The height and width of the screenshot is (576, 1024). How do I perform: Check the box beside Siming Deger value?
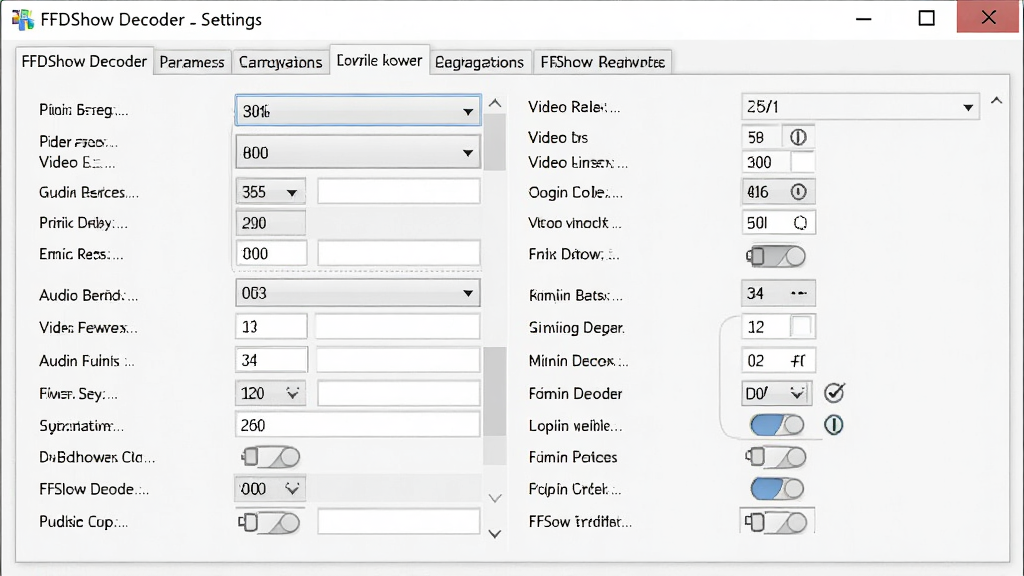pyautogui.click(x=801, y=327)
